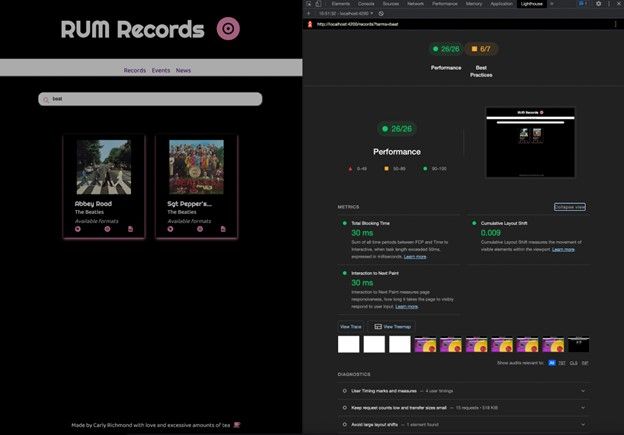
Task: Switch to the Sources tab
Action: 391,4
